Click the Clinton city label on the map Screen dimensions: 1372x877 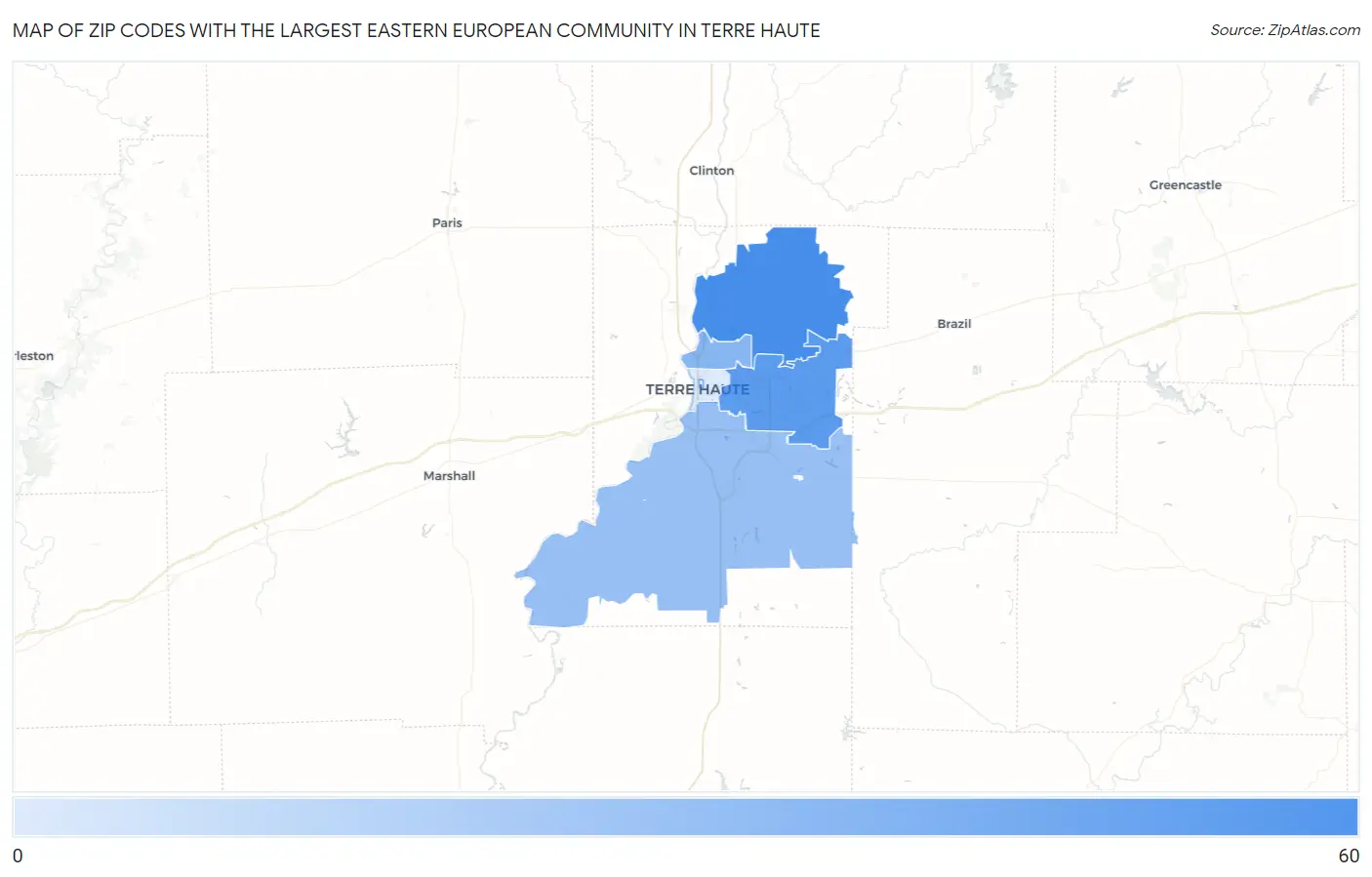click(x=711, y=171)
